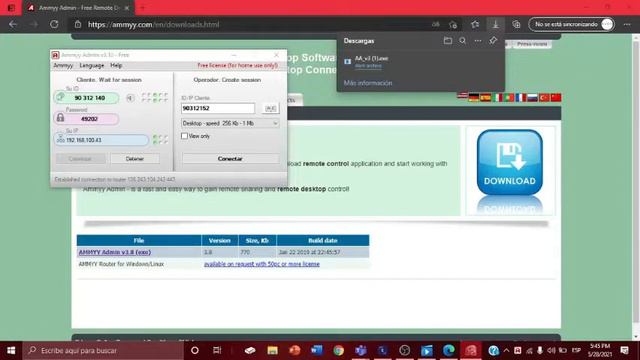Click the Su ID value 90 312 140
Image resolution: width=640 pixels, height=360 pixels.
(x=90, y=98)
